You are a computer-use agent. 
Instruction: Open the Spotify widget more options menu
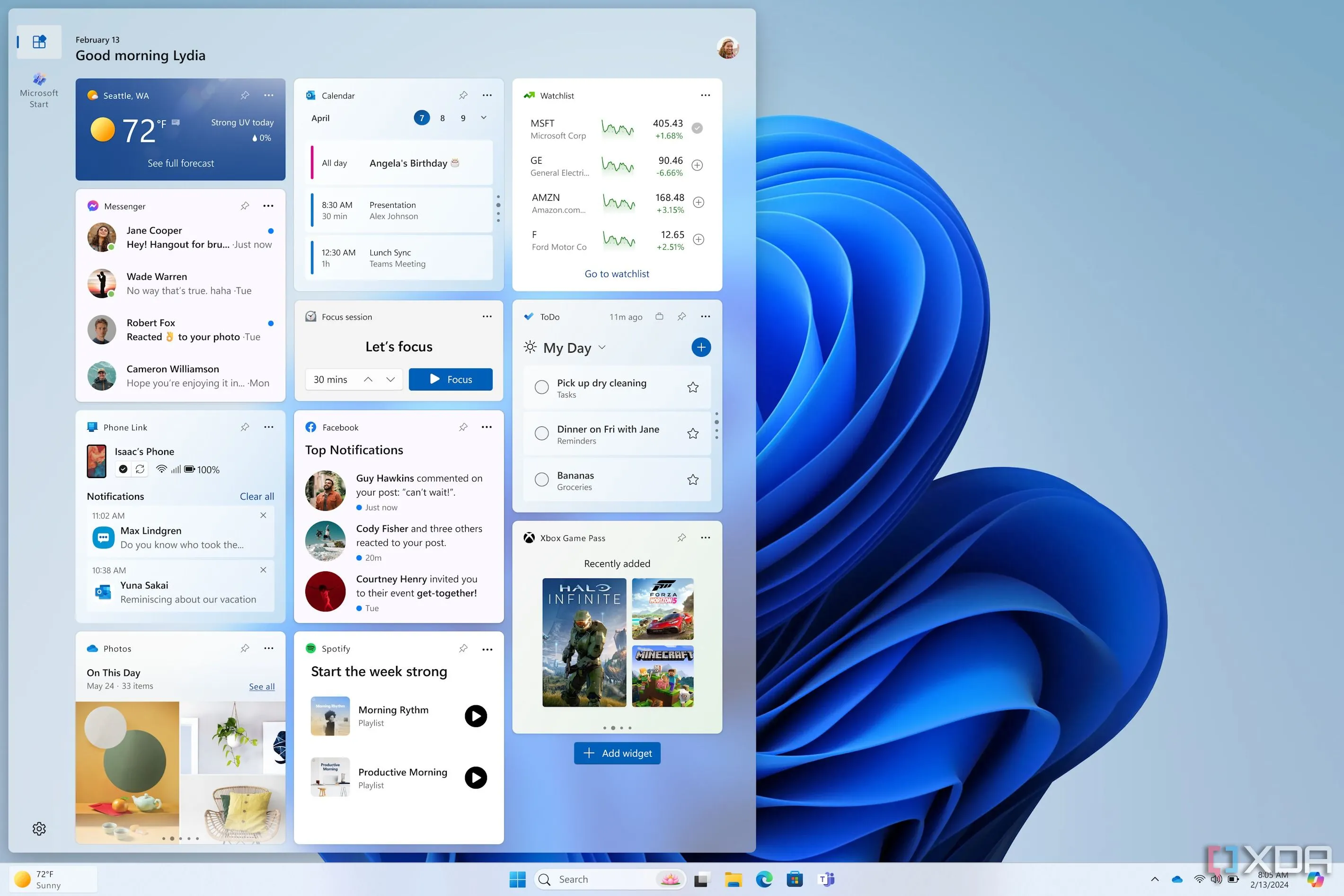click(486, 648)
